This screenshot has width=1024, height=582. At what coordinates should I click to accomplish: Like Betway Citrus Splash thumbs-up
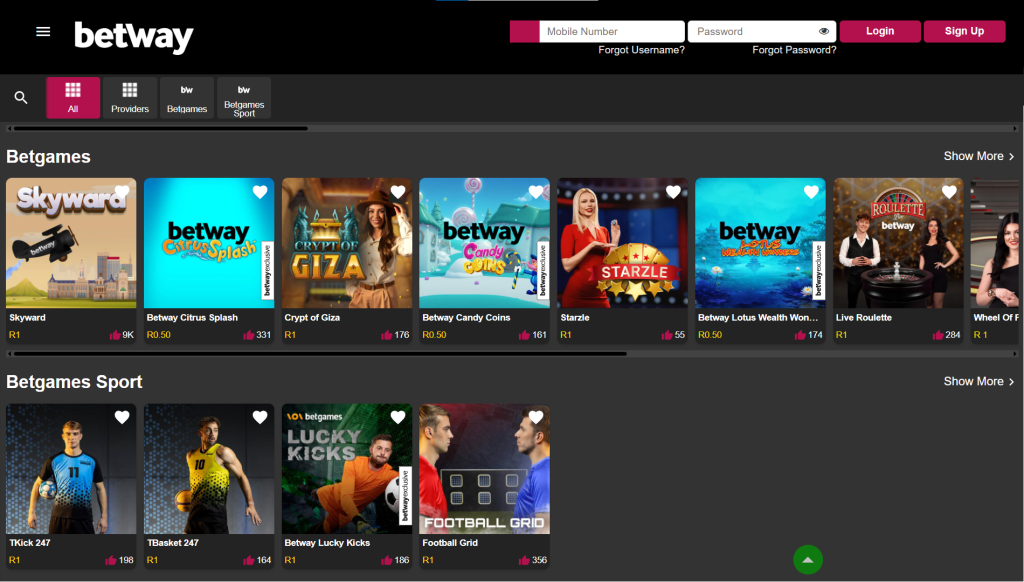click(x=248, y=335)
